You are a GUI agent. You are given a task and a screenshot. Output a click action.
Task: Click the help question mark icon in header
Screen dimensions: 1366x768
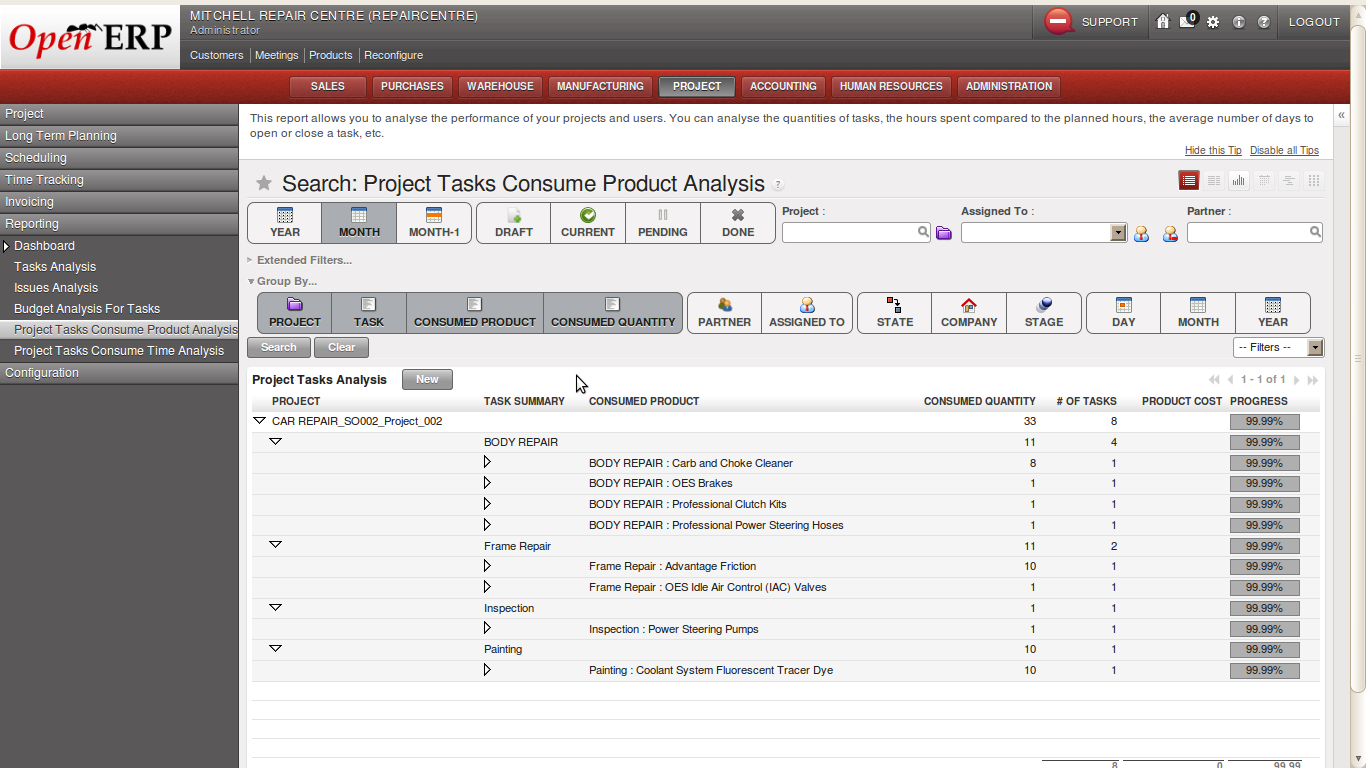click(1264, 22)
